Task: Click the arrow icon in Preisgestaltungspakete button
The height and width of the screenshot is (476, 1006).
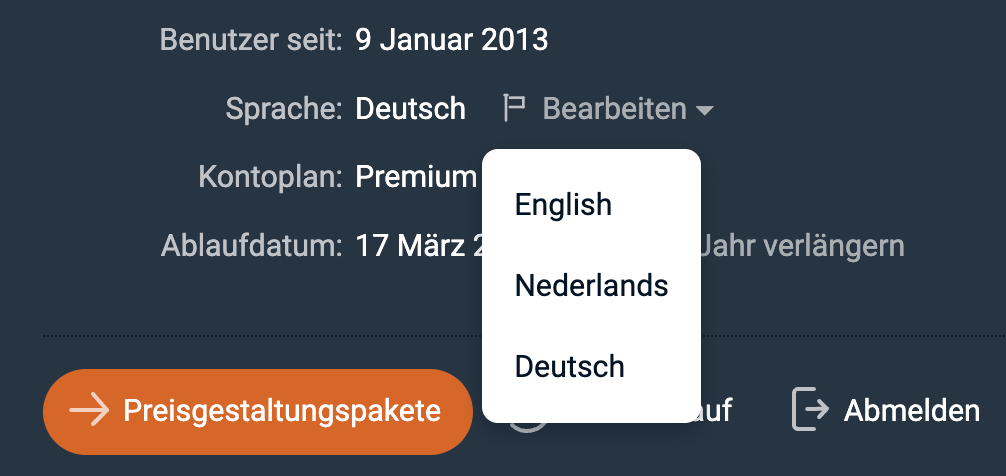Action: click(x=89, y=411)
